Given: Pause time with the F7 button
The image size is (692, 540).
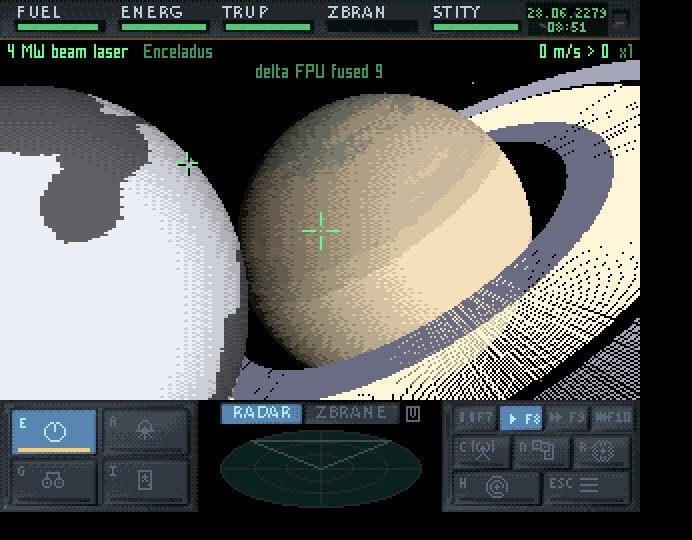Looking at the screenshot, I should click(475, 418).
